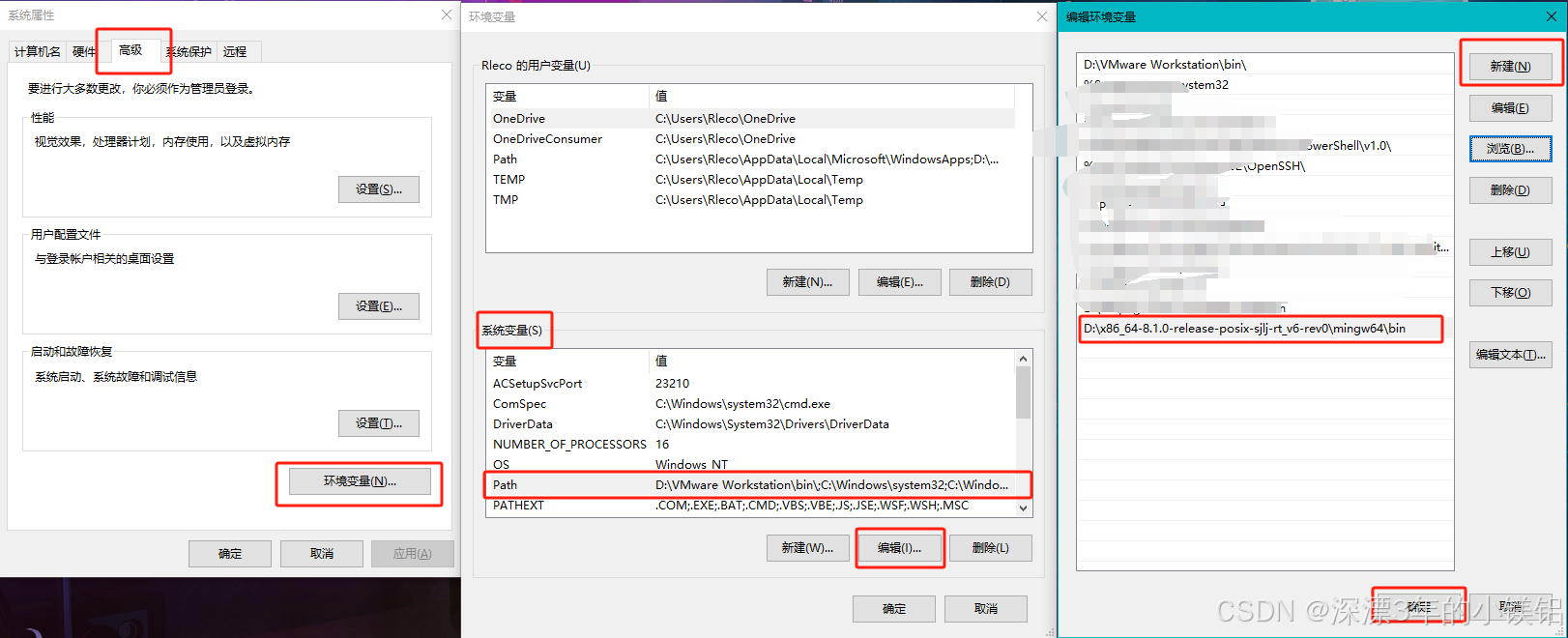Select the PATHEXT system variable row
1568x638 pixels.
pos(751,506)
